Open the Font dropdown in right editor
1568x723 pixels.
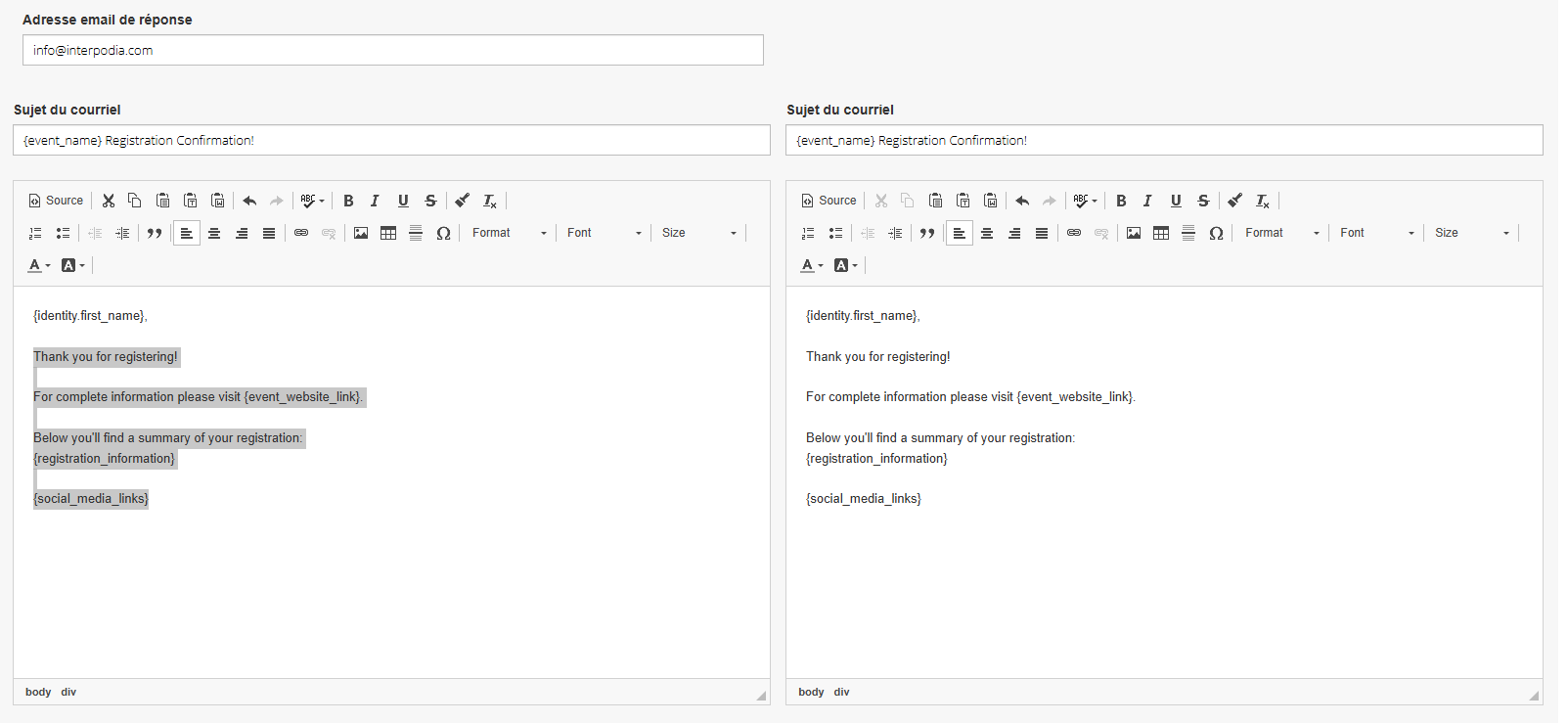coord(1376,233)
